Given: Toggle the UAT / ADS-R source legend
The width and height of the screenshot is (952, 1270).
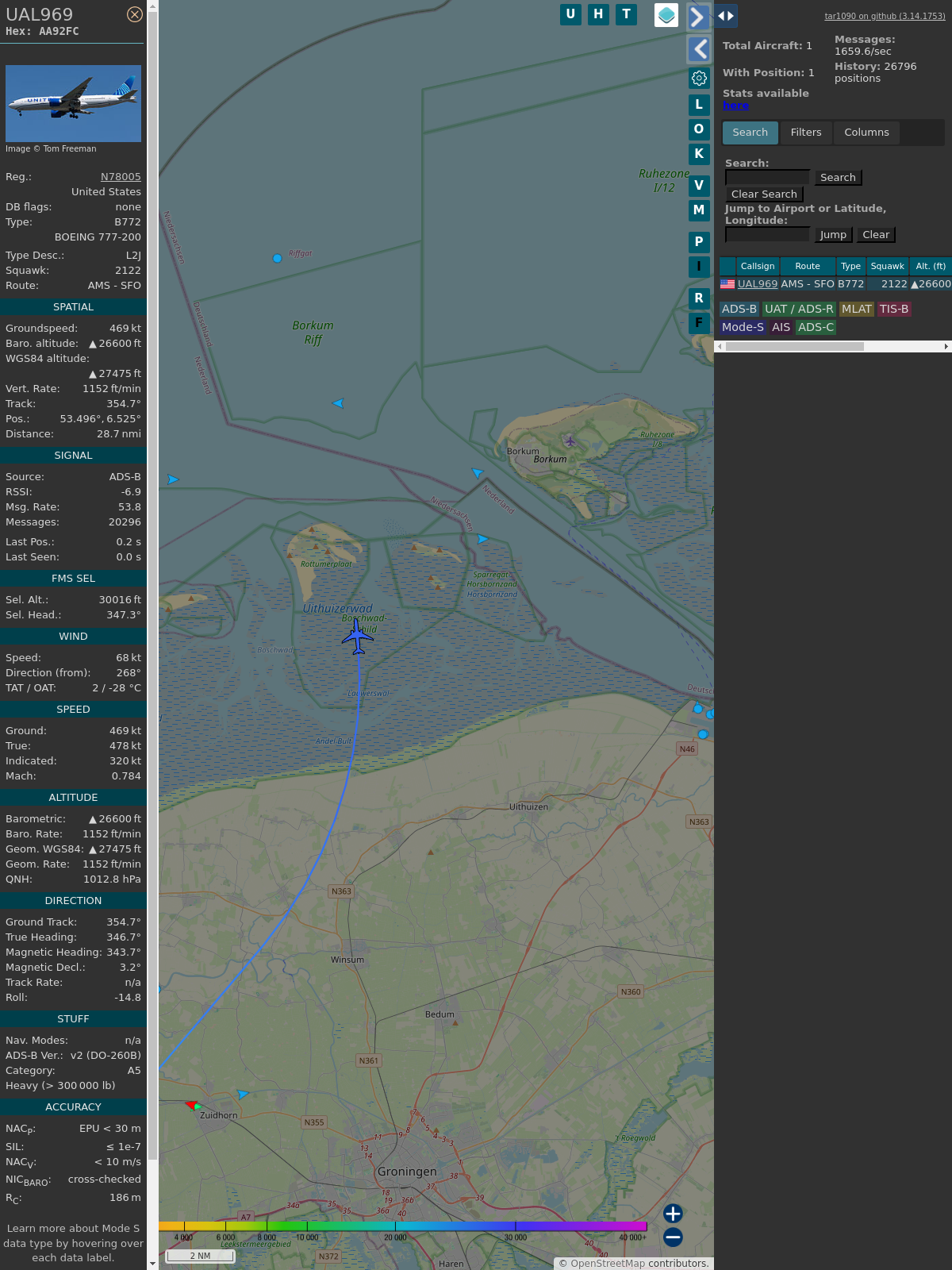Looking at the screenshot, I should coord(799,309).
